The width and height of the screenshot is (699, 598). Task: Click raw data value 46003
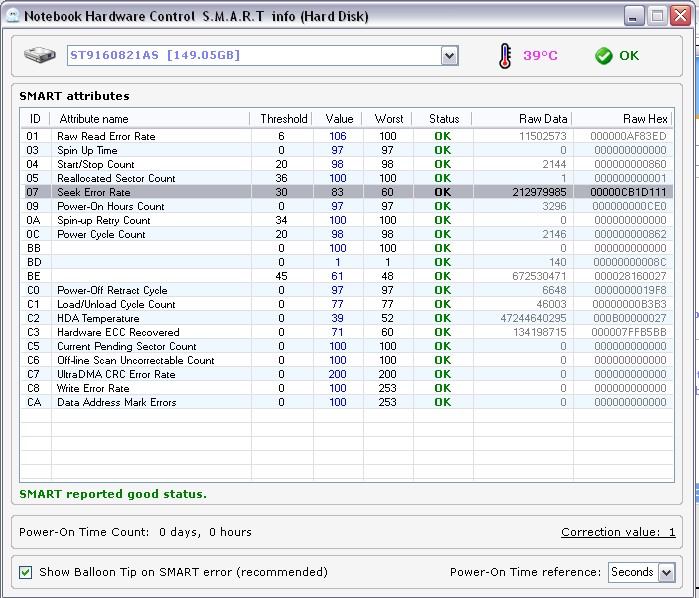pyautogui.click(x=551, y=304)
